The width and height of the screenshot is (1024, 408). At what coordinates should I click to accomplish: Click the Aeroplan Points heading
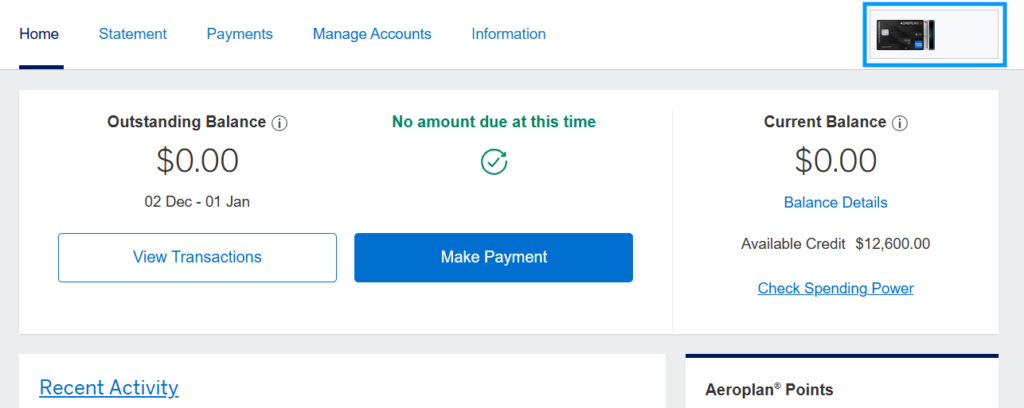769,390
